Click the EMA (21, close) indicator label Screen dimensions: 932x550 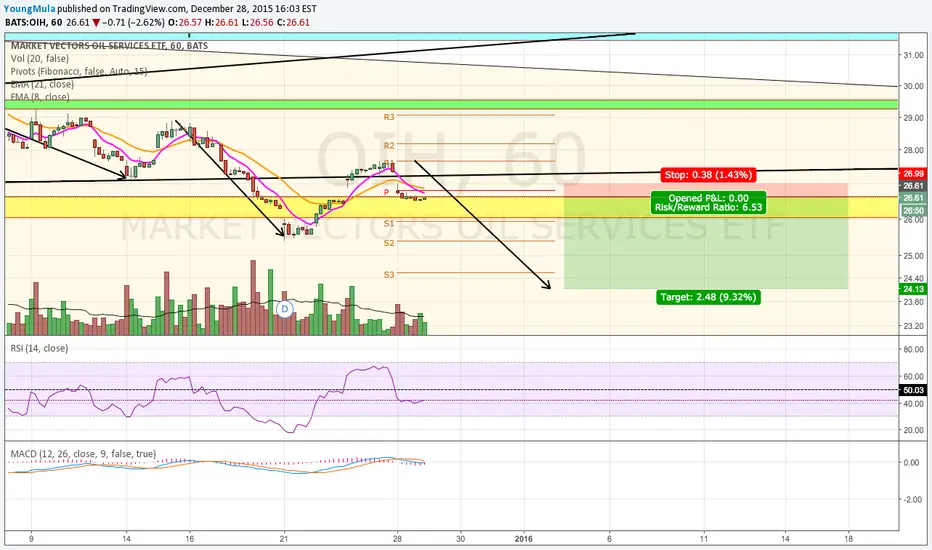pyautogui.click(x=42, y=84)
